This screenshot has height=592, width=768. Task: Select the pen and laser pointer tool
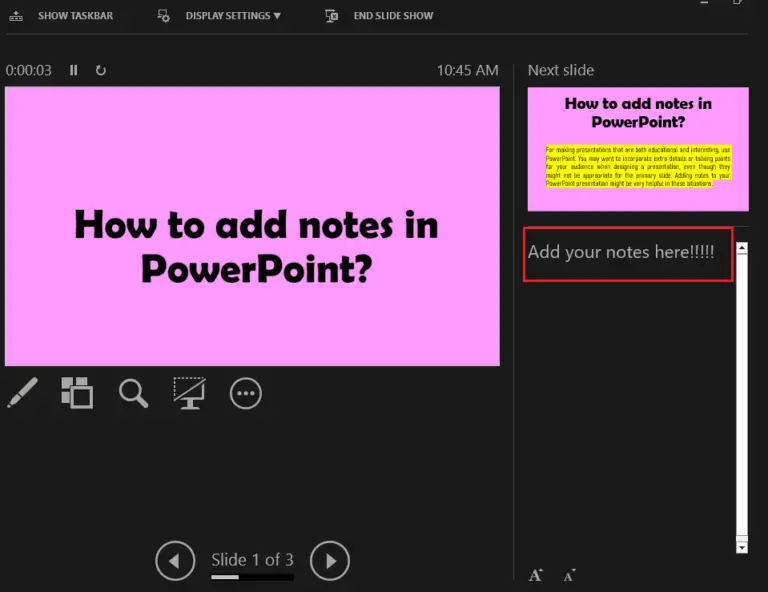click(22, 393)
